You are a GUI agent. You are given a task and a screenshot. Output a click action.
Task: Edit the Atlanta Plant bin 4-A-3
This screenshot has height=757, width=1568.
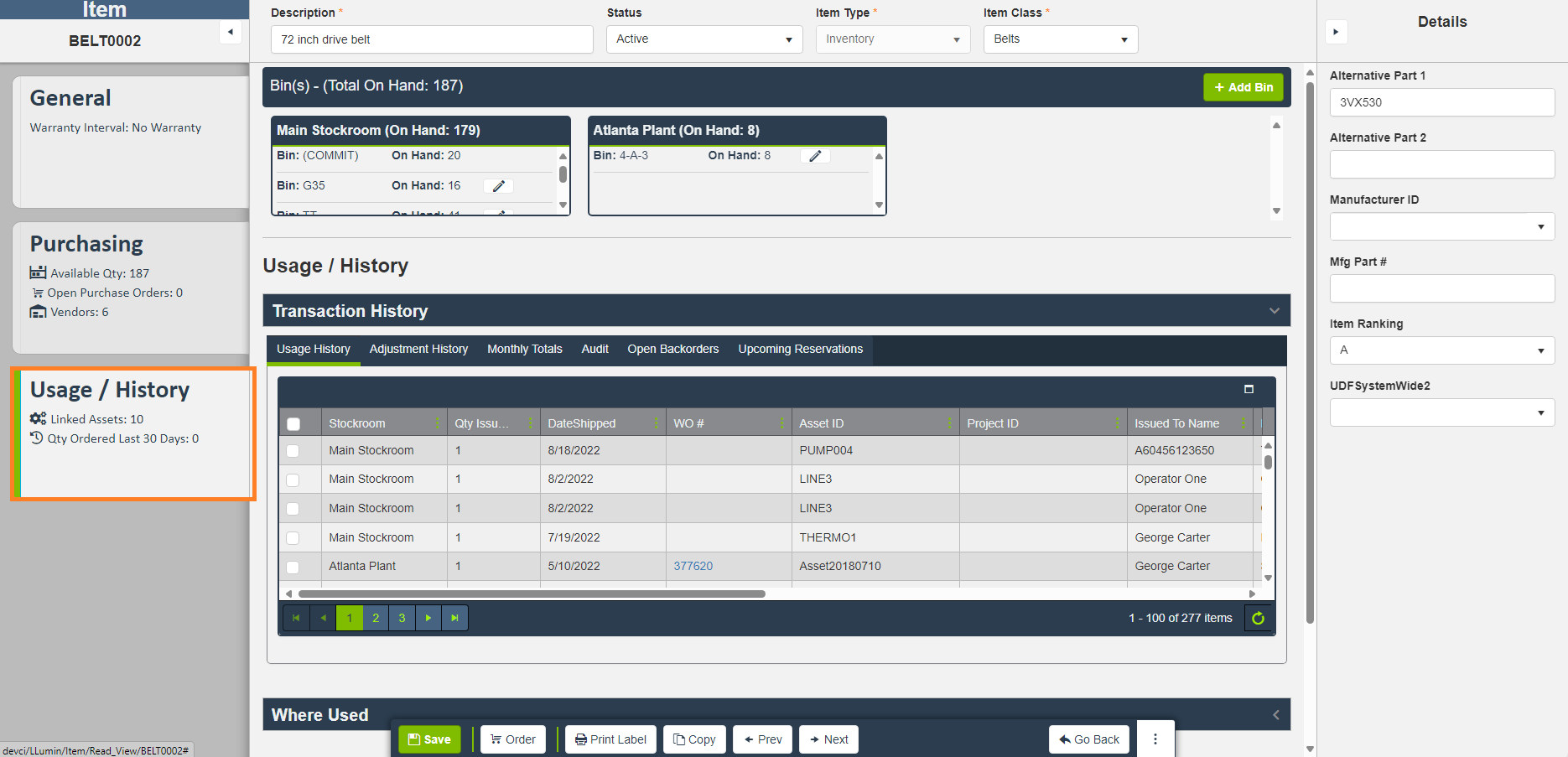point(814,156)
